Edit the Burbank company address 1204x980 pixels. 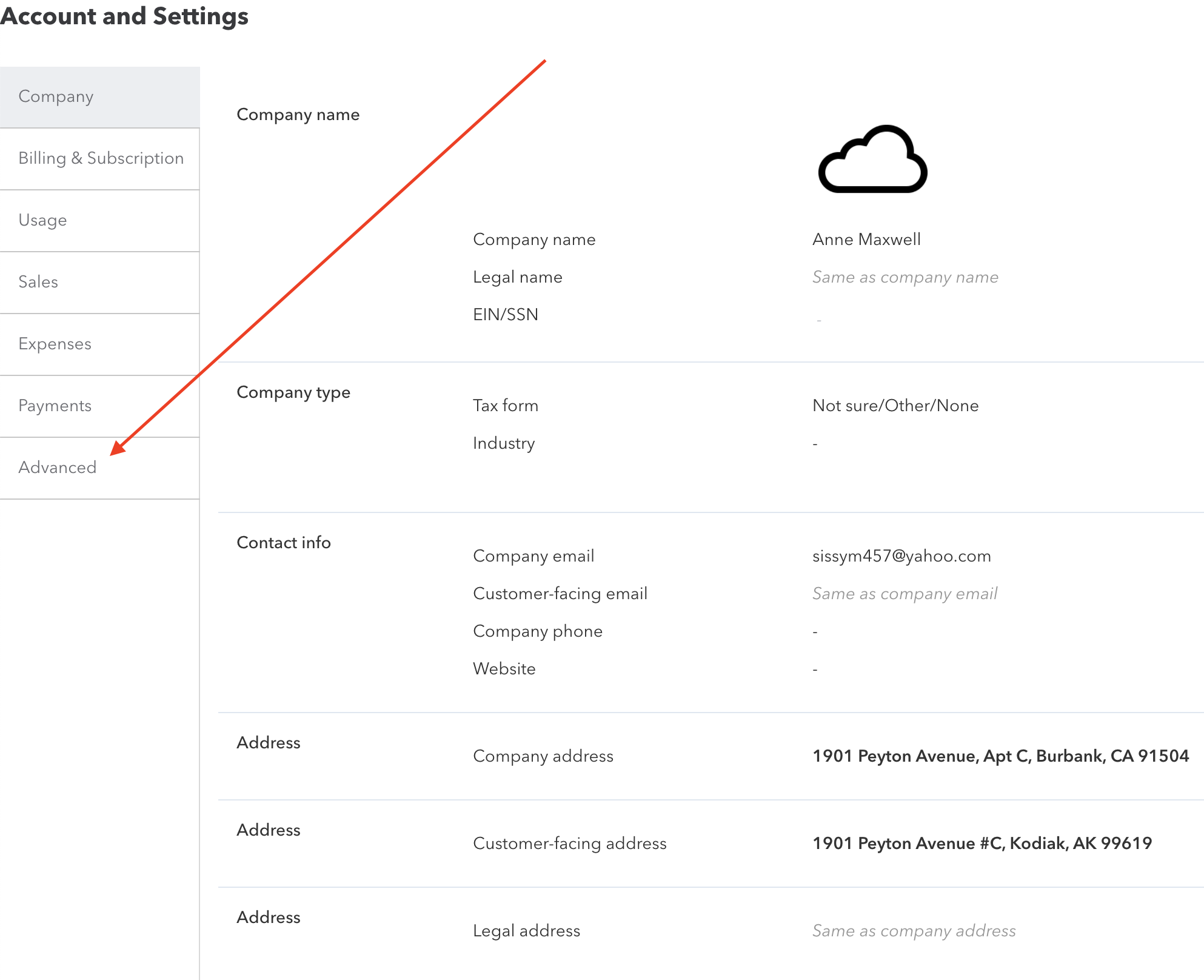tap(1001, 756)
